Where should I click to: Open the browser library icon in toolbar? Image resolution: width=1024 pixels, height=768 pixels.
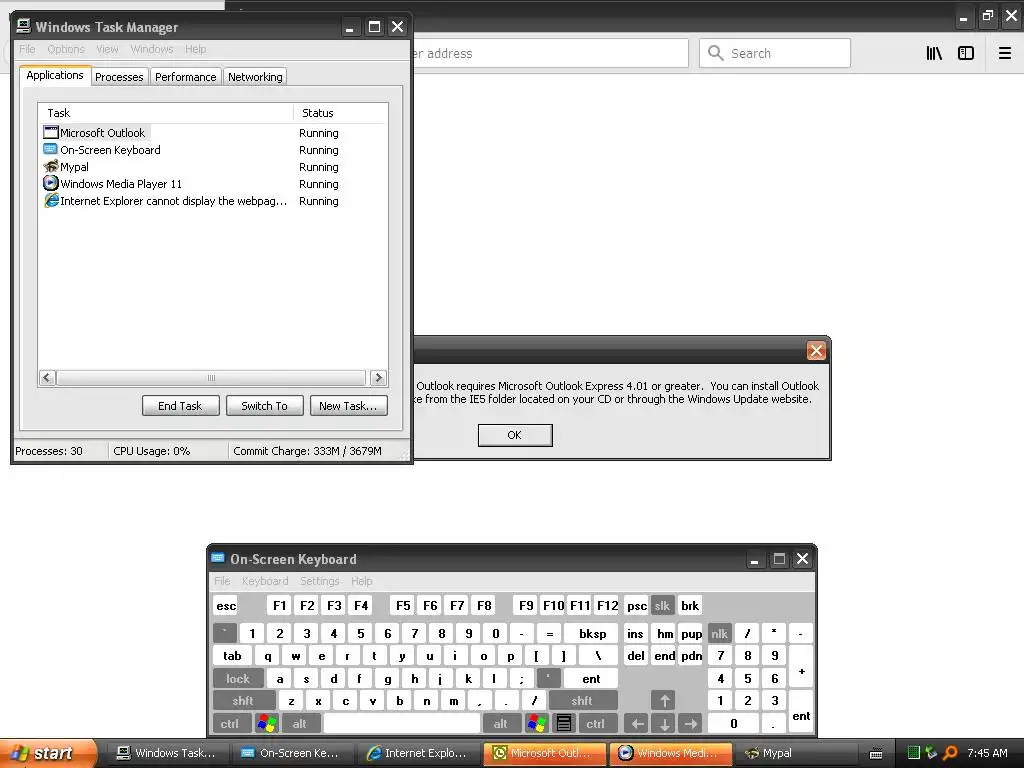coord(934,54)
